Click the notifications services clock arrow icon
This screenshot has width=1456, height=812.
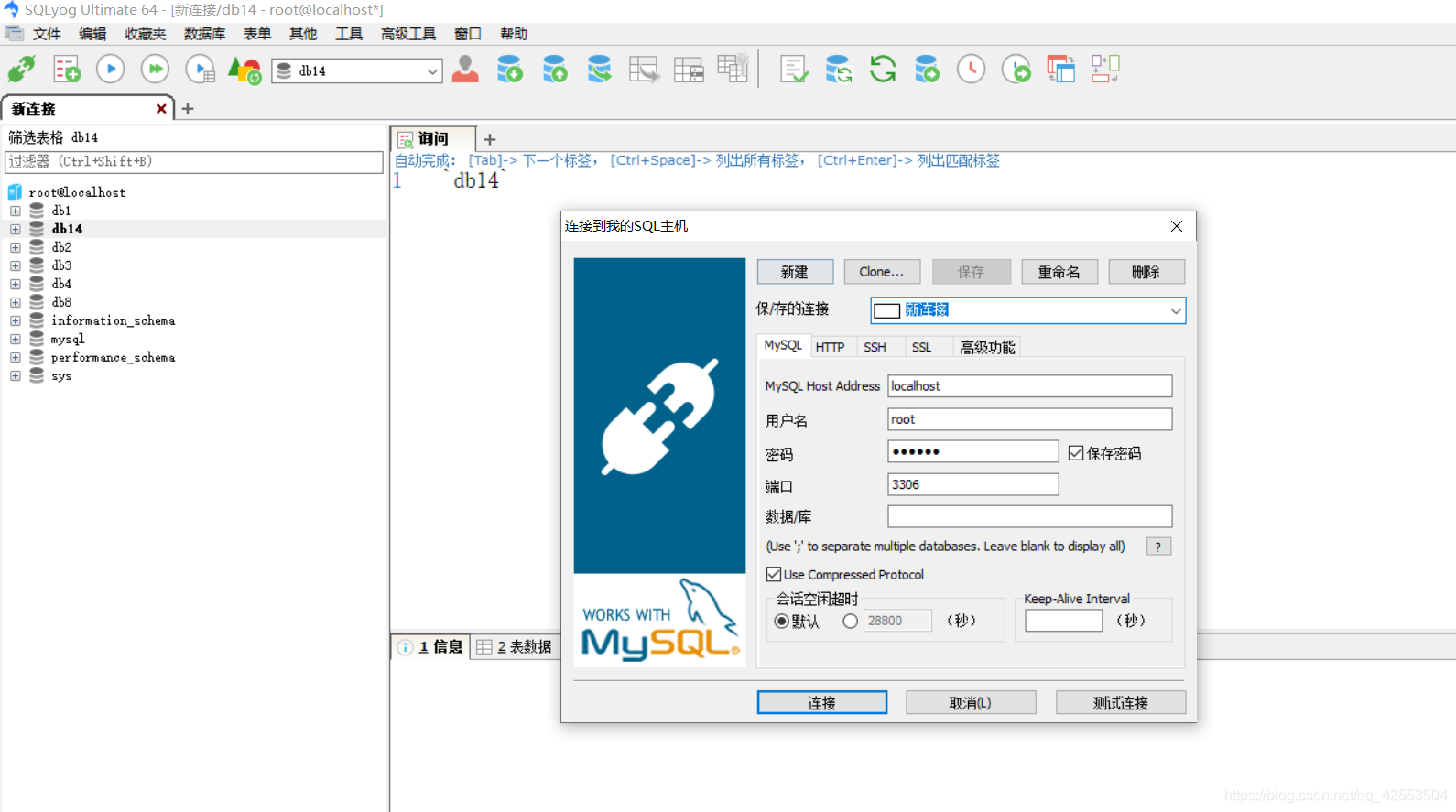pyautogui.click(x=1016, y=70)
